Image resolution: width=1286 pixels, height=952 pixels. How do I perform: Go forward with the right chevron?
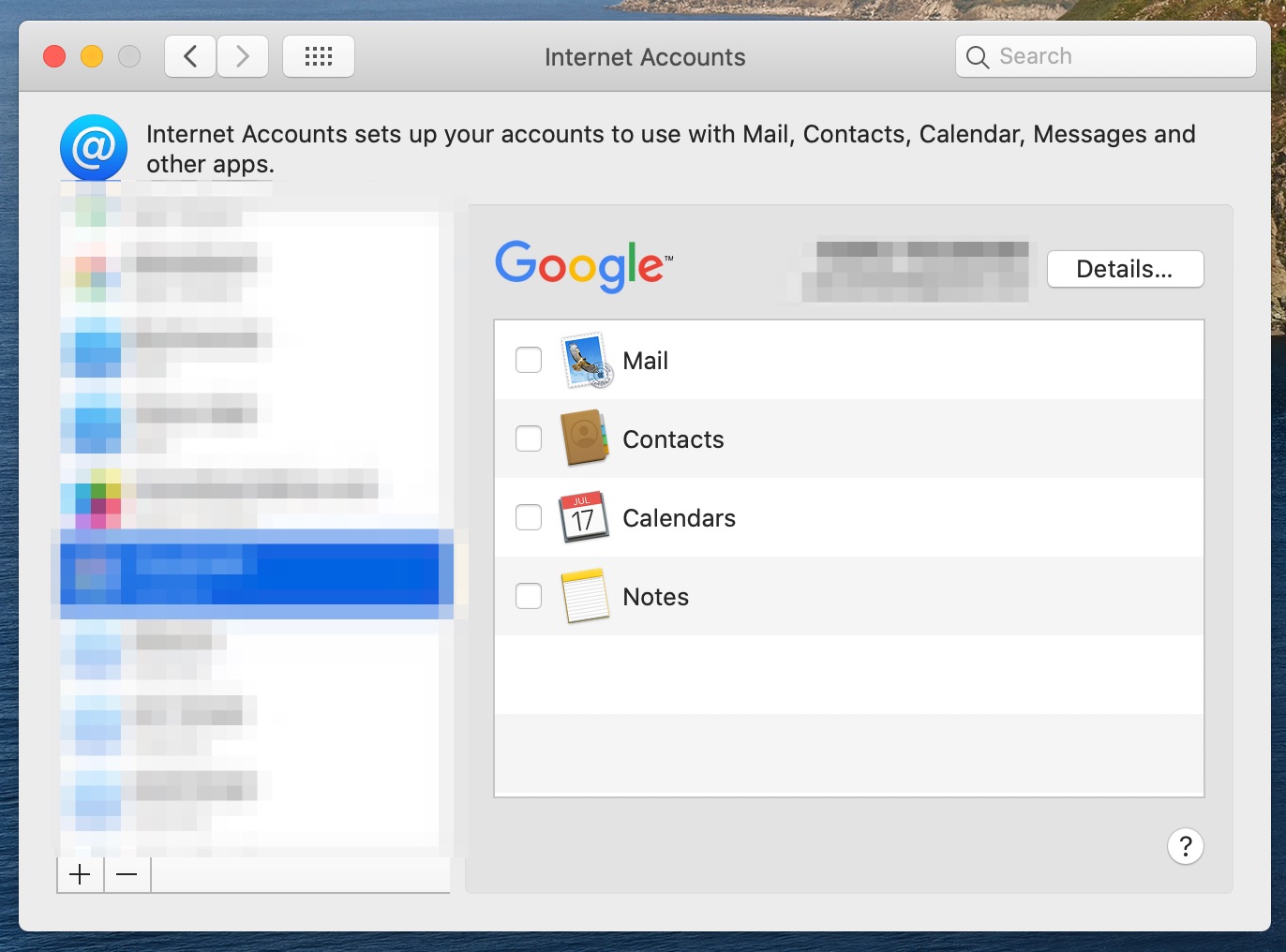(243, 56)
